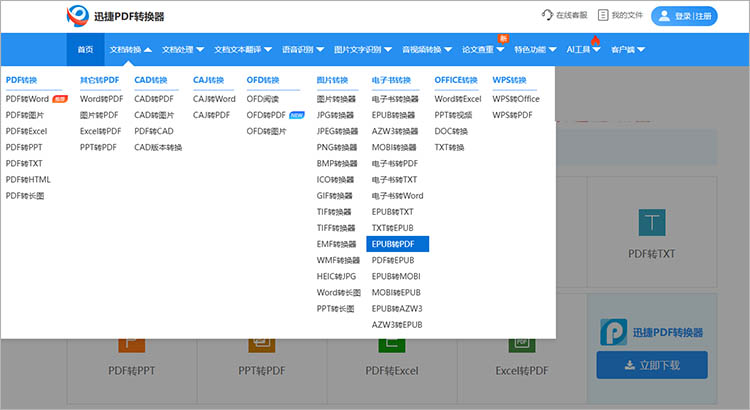This screenshot has height=410, width=750.
Task: Expand the 客户端 dropdown
Action: [628, 49]
